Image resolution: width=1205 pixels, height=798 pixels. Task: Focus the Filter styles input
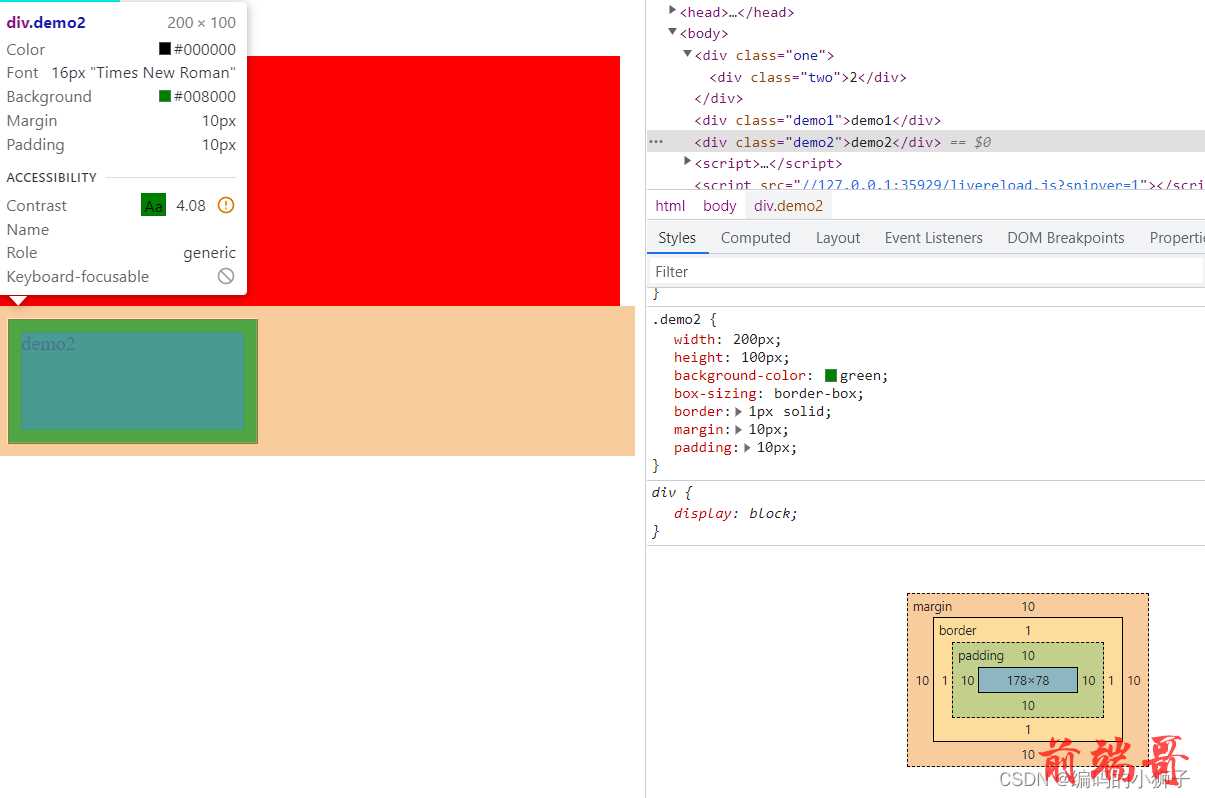[925, 271]
